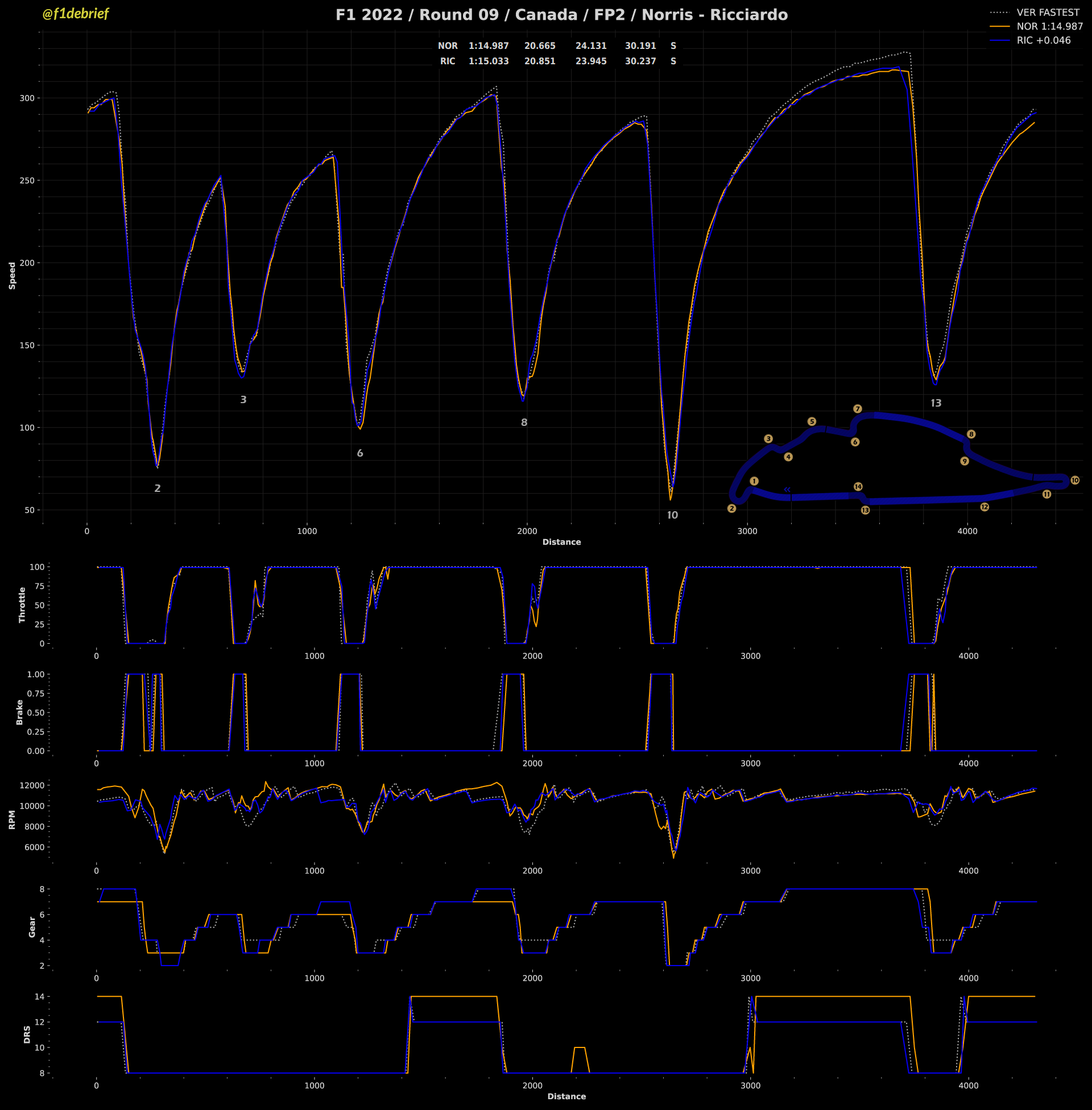The width and height of the screenshot is (1092, 1110).
Task: Click turn label '10' on speed trace
Action: click(672, 515)
